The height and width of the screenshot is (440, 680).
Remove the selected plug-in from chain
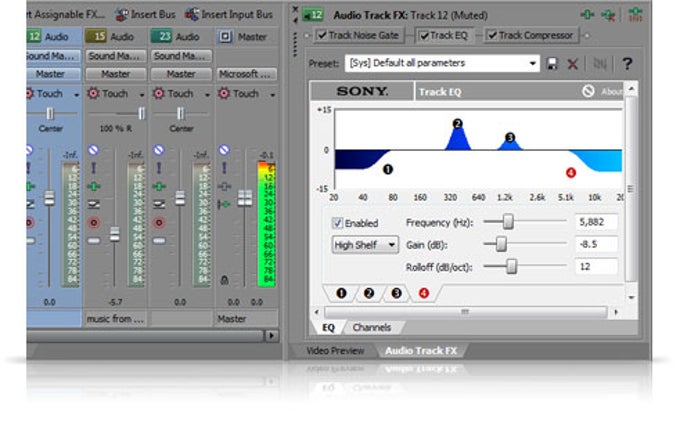click(x=608, y=15)
